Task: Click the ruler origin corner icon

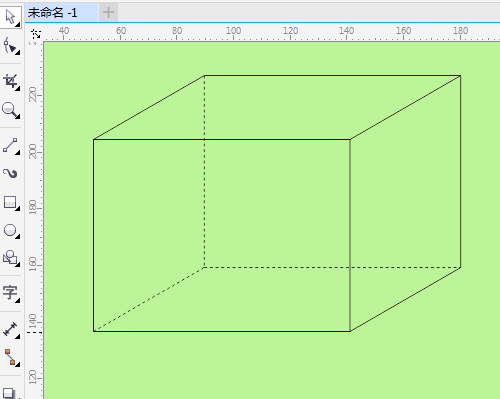Action: click(x=36, y=34)
